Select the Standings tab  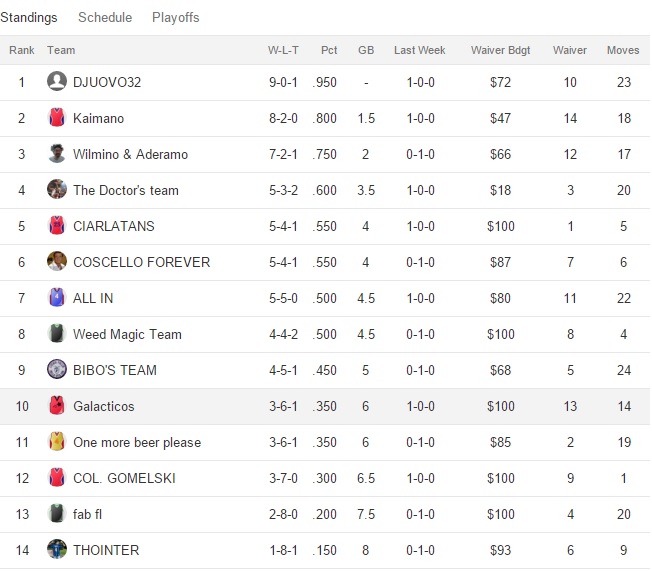tap(29, 18)
